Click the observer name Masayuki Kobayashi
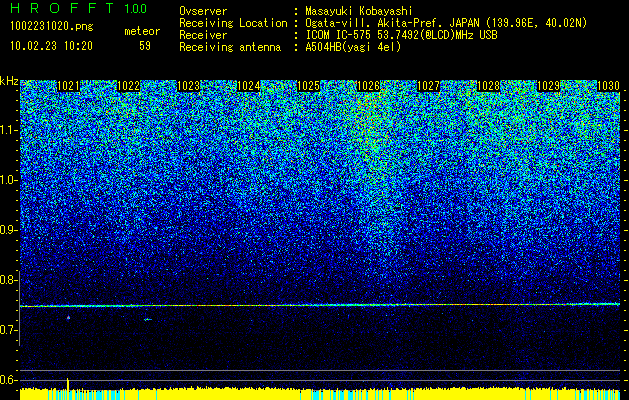 (359, 11)
